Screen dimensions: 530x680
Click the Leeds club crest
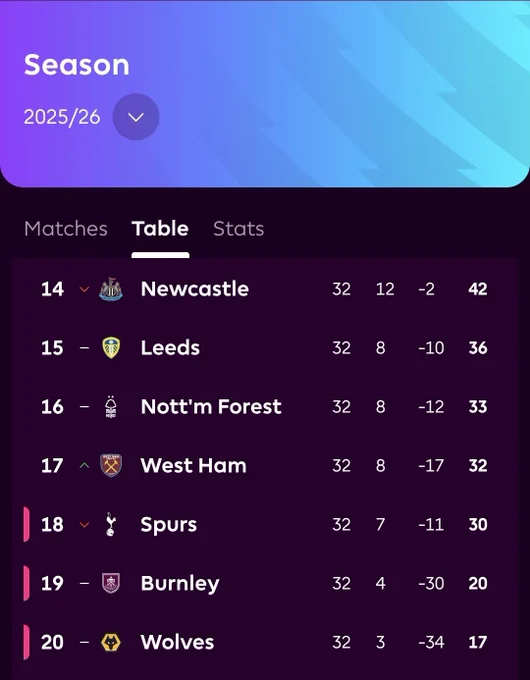point(111,348)
